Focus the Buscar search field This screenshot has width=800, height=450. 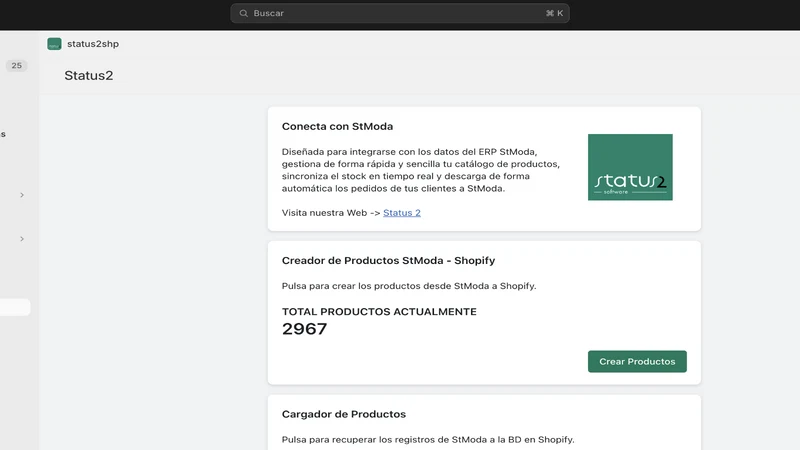point(400,13)
